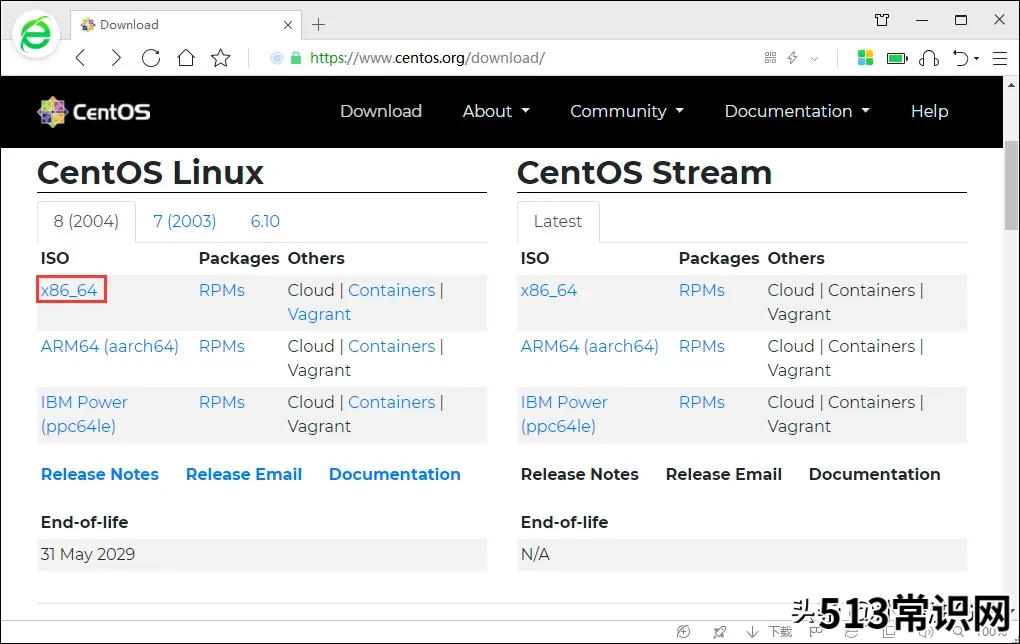Click the rocket accelerator icon in status bar
Screen dimensions: 1020x644
coord(719,632)
